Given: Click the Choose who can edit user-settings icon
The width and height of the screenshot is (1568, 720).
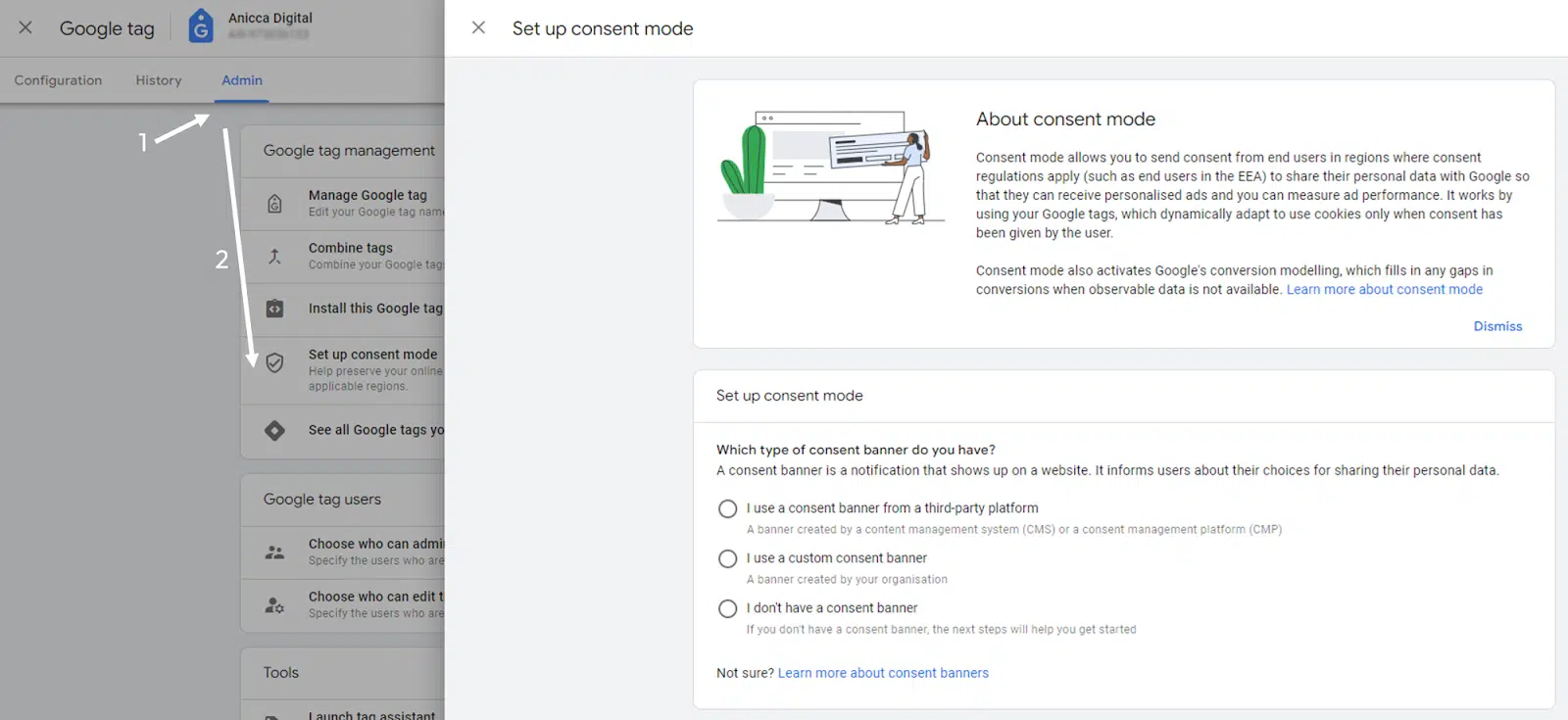Looking at the screenshot, I should [x=274, y=605].
